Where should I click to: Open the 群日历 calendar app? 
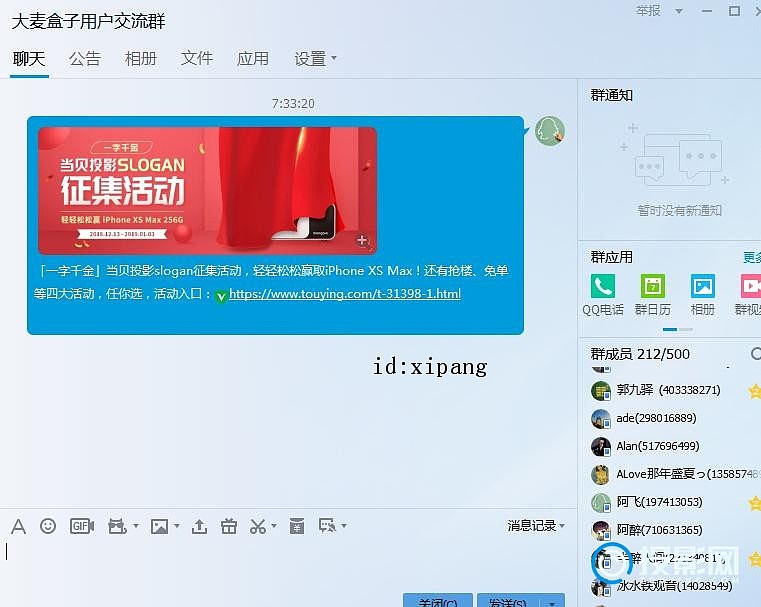pyautogui.click(x=652, y=294)
